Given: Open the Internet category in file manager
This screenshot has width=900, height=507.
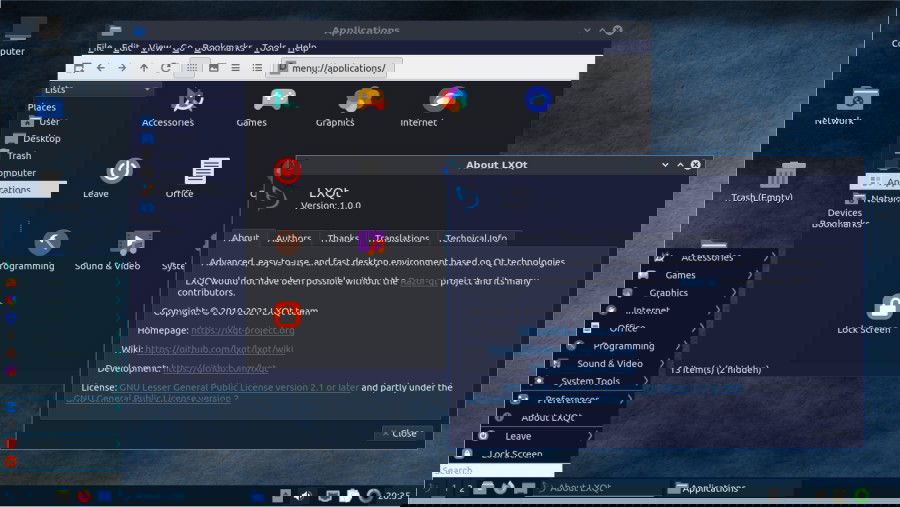Looking at the screenshot, I should [x=433, y=108].
